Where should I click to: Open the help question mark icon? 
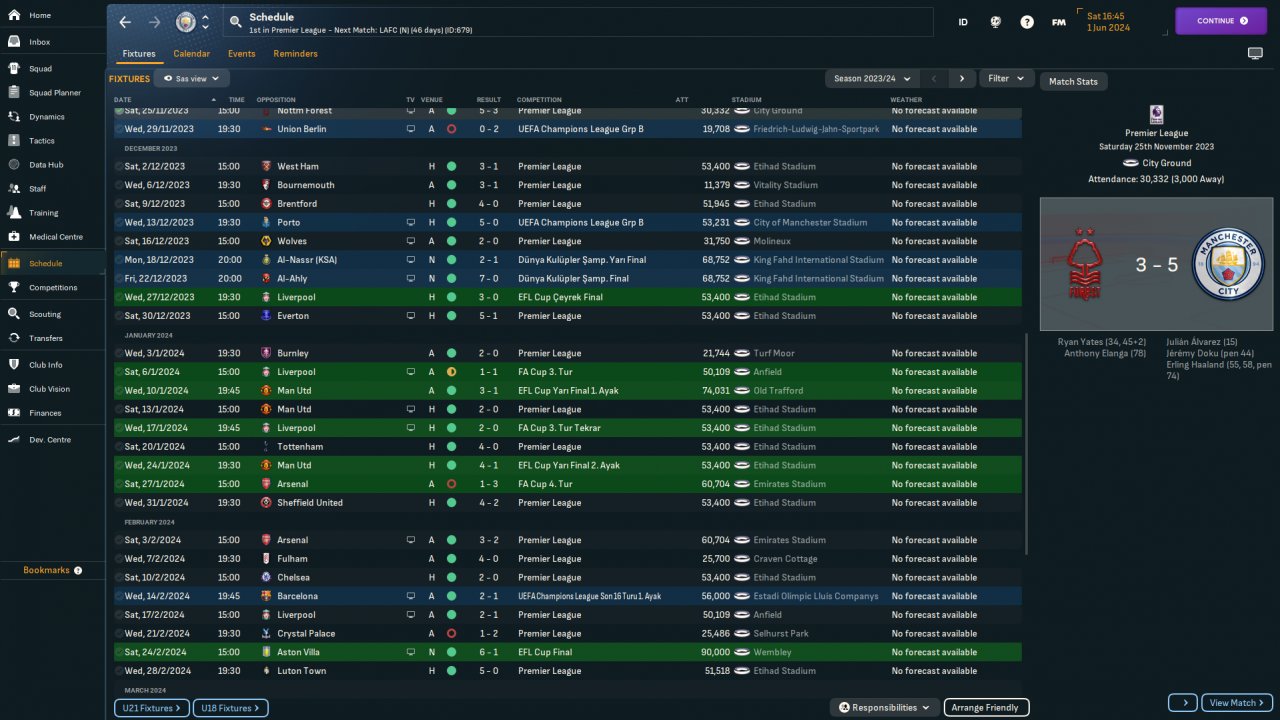[1027, 22]
